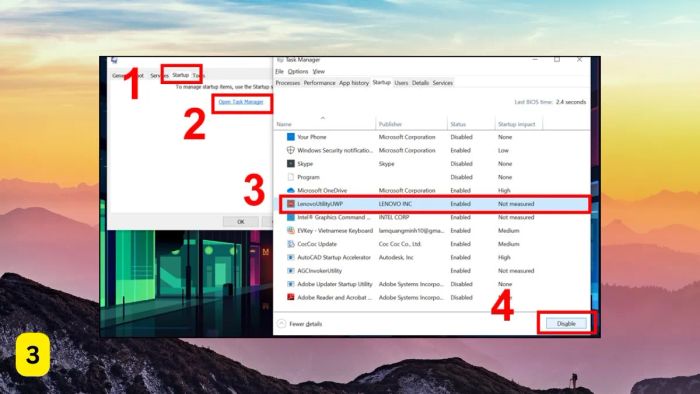Click the Windows Security shield icon
Viewport: 700px width, 394px height.
coord(291,150)
